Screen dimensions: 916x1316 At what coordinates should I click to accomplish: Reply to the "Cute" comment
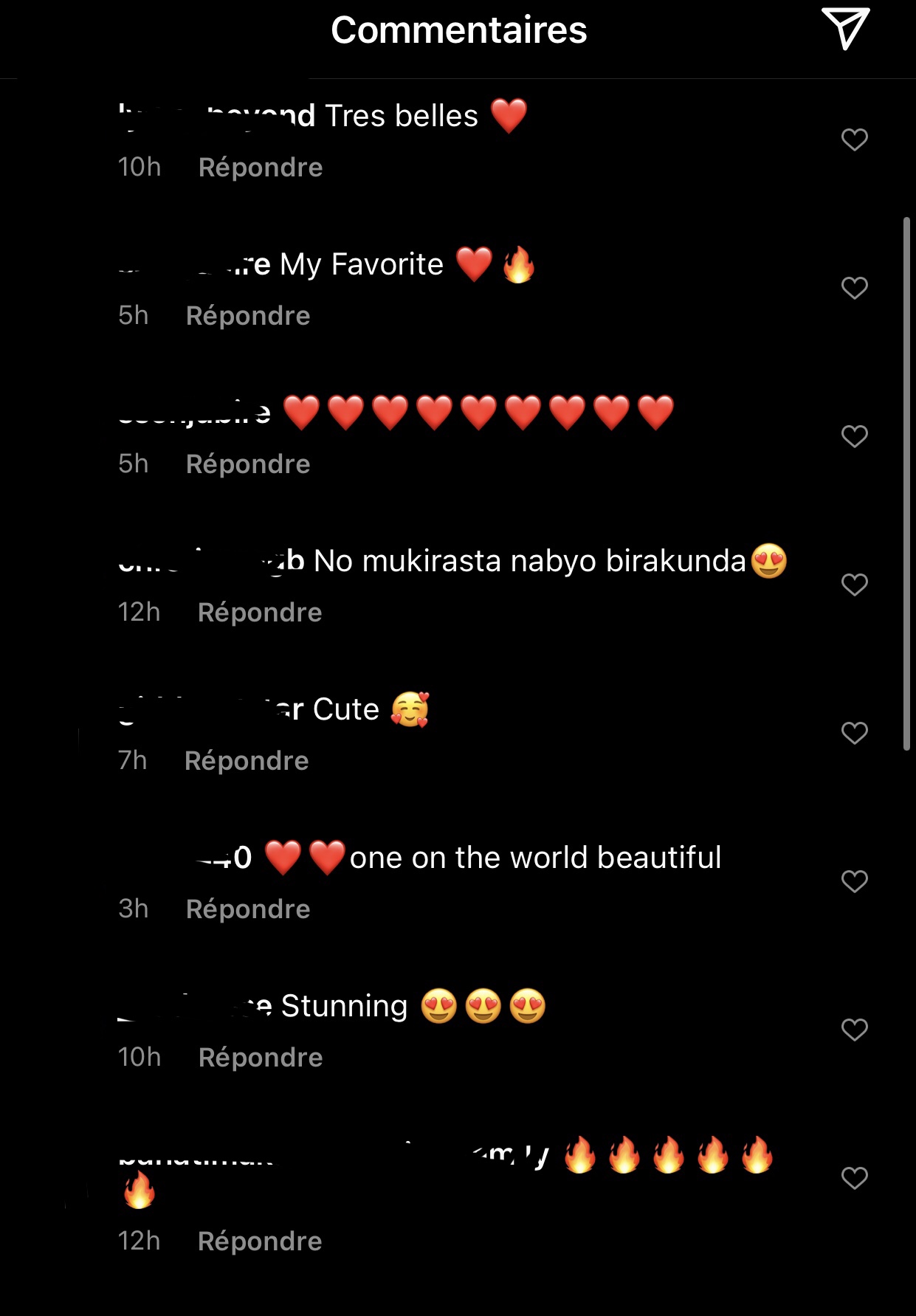pos(247,761)
